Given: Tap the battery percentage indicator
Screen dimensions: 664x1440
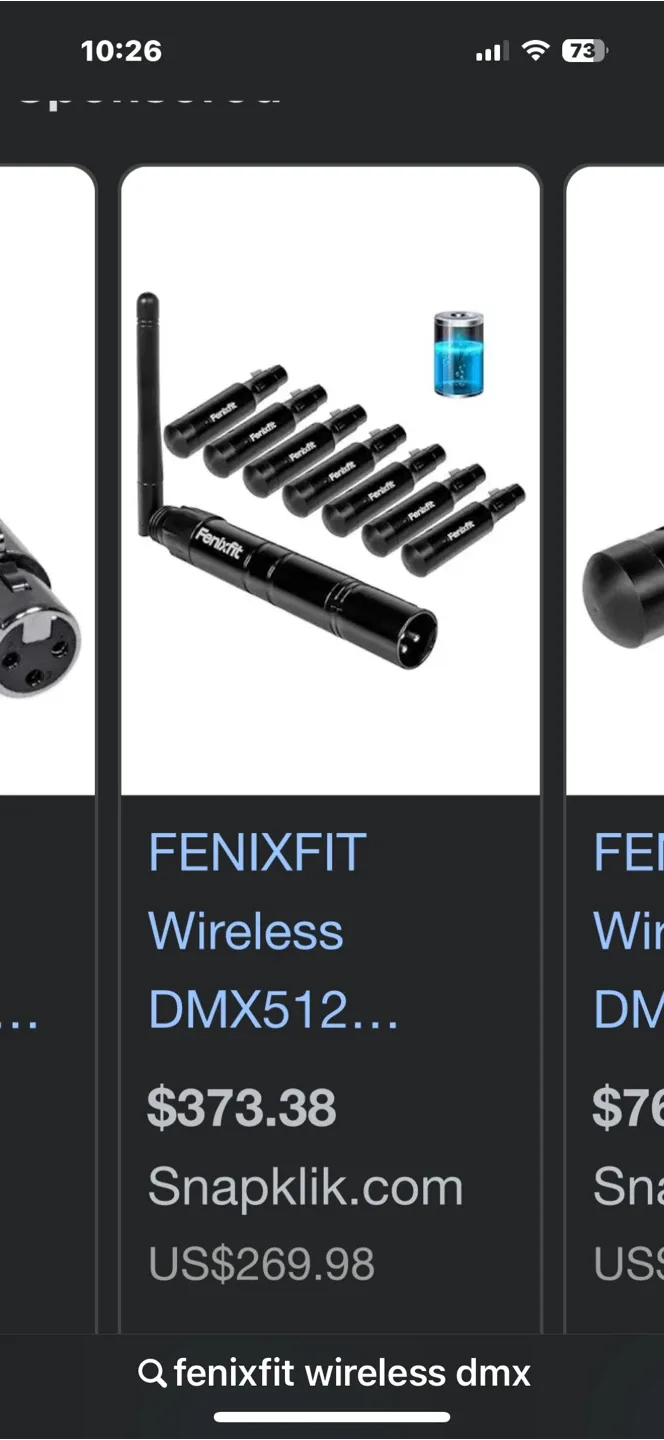Looking at the screenshot, I should (x=585, y=51).
